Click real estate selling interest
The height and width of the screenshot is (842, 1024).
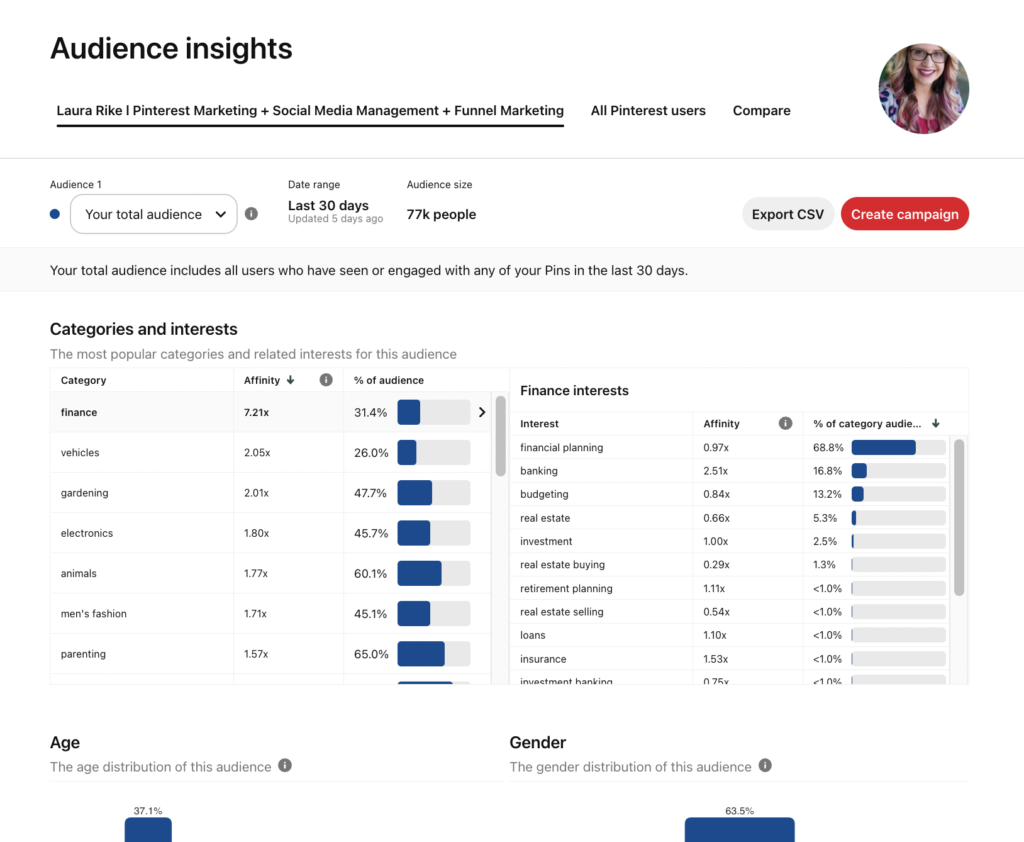coord(730,612)
